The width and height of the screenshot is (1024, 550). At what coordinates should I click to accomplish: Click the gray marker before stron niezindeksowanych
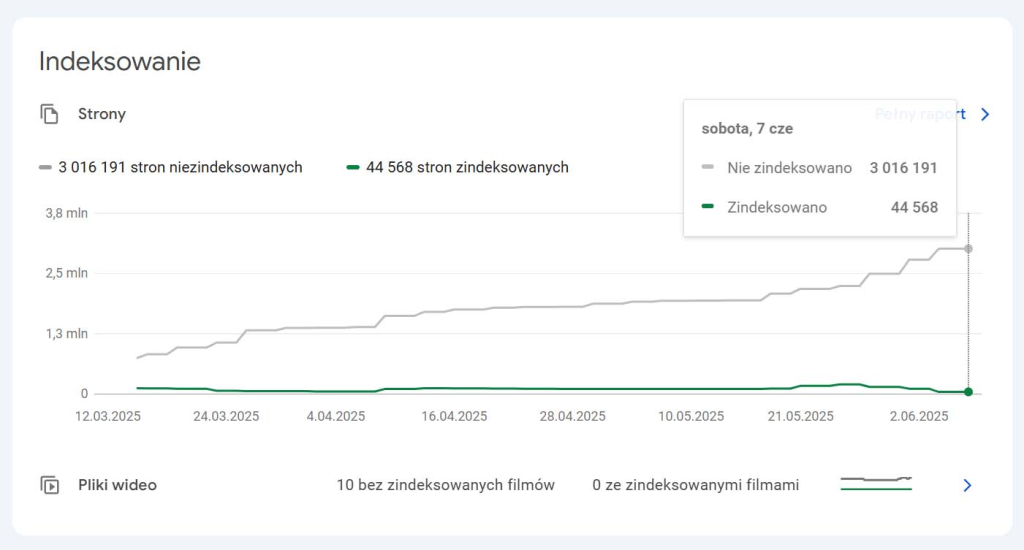45,167
